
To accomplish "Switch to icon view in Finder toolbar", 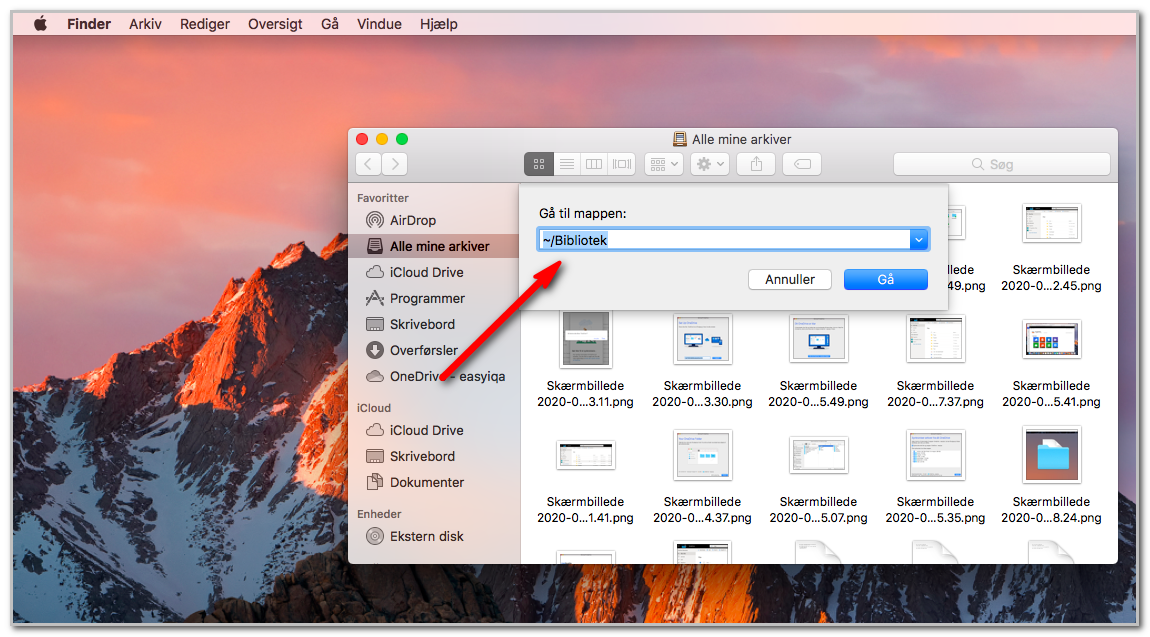I will (x=538, y=164).
